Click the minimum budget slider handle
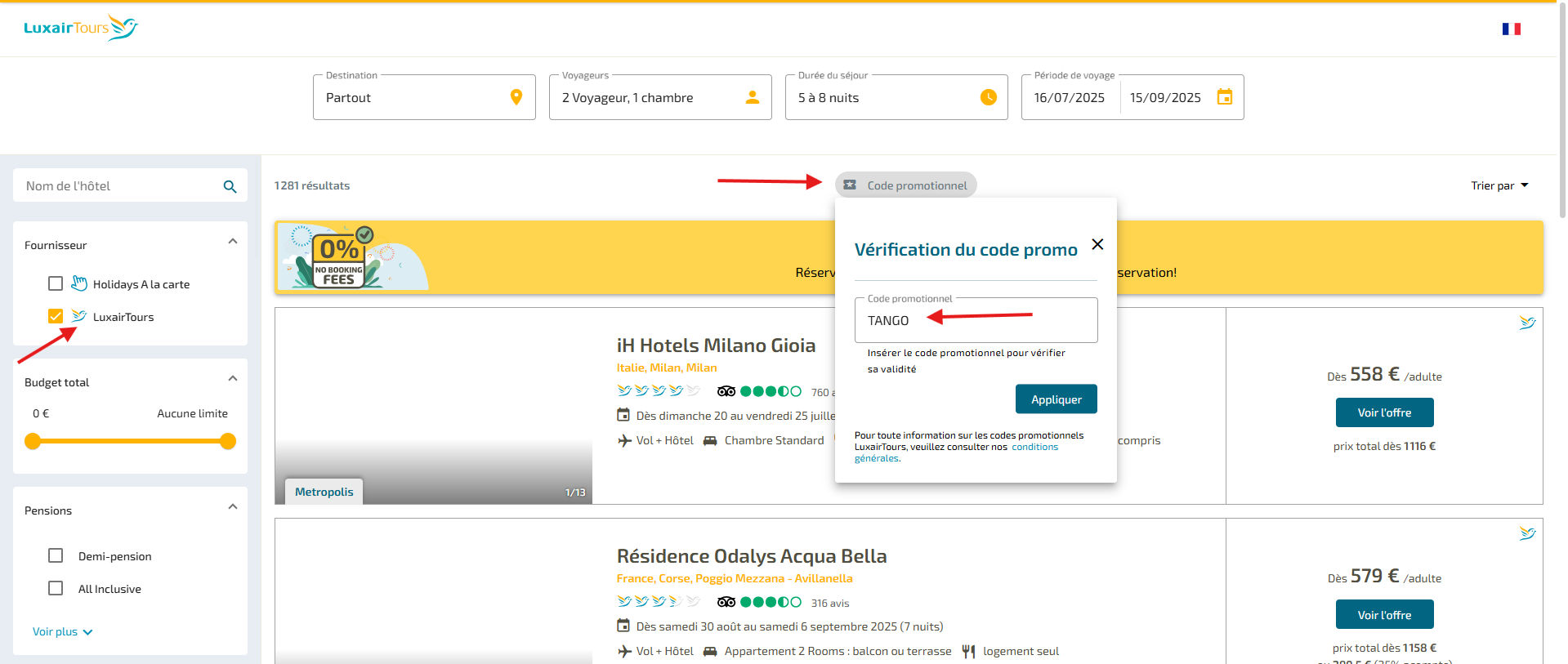The height and width of the screenshot is (664, 1568). (33, 441)
